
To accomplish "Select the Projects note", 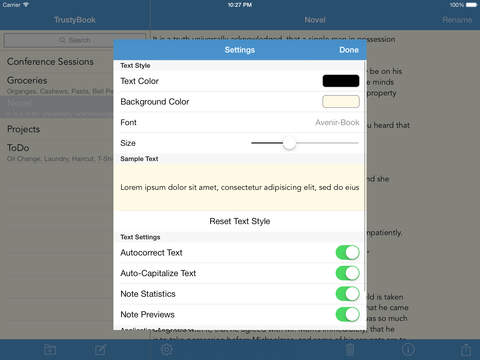I will (x=23, y=129).
